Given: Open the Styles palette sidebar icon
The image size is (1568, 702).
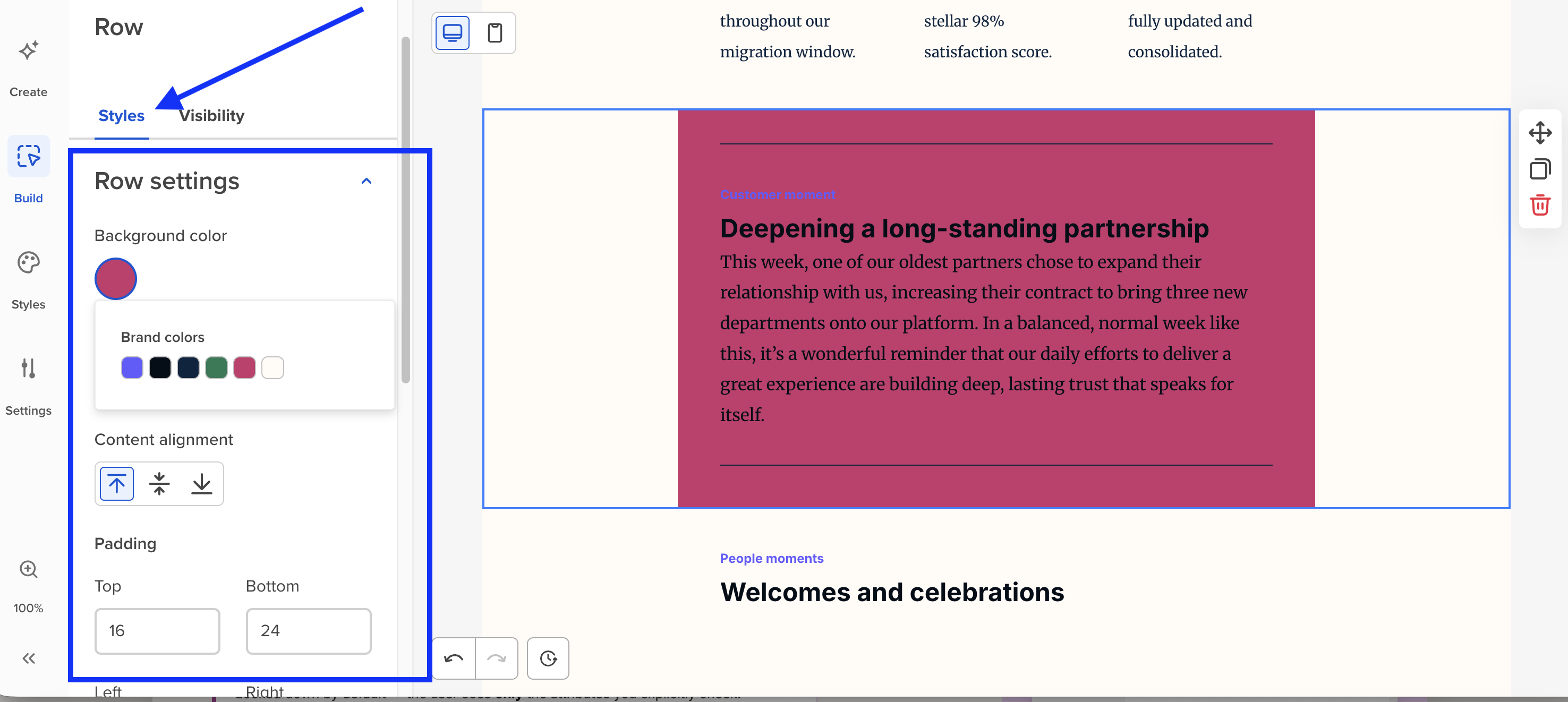Looking at the screenshot, I should (x=28, y=263).
